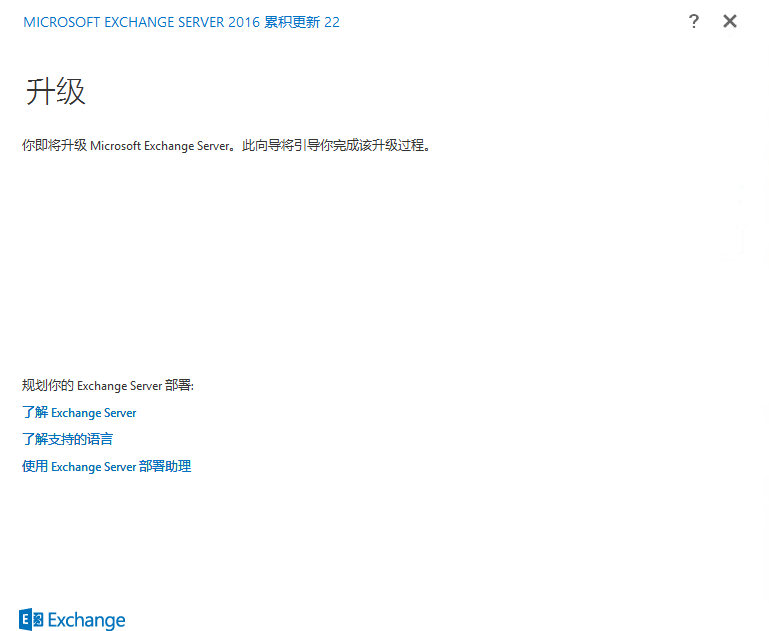Open the 了解 Exchange Server link

(x=79, y=412)
